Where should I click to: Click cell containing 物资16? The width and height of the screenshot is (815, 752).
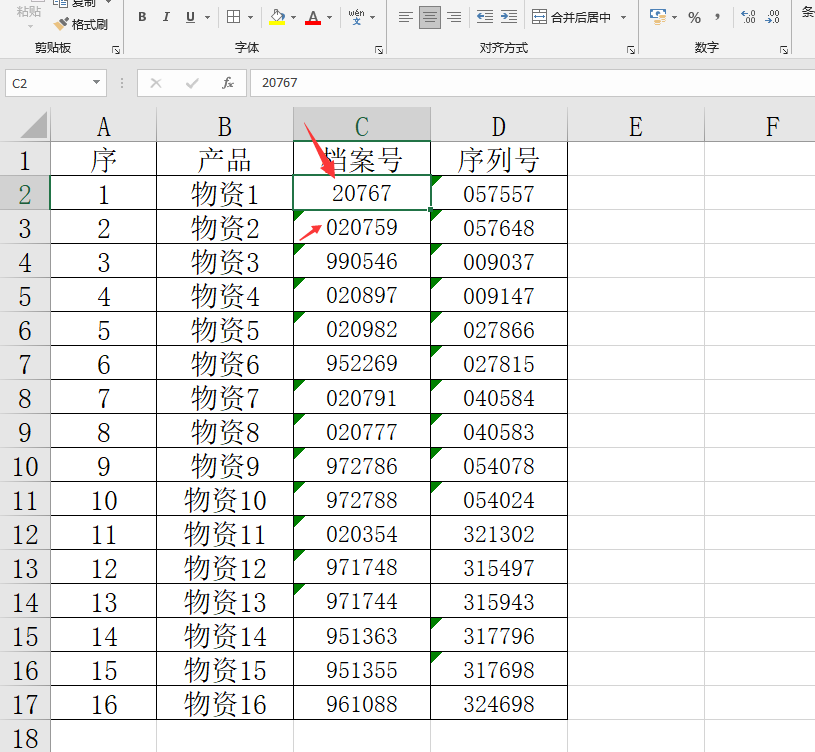coord(225,703)
